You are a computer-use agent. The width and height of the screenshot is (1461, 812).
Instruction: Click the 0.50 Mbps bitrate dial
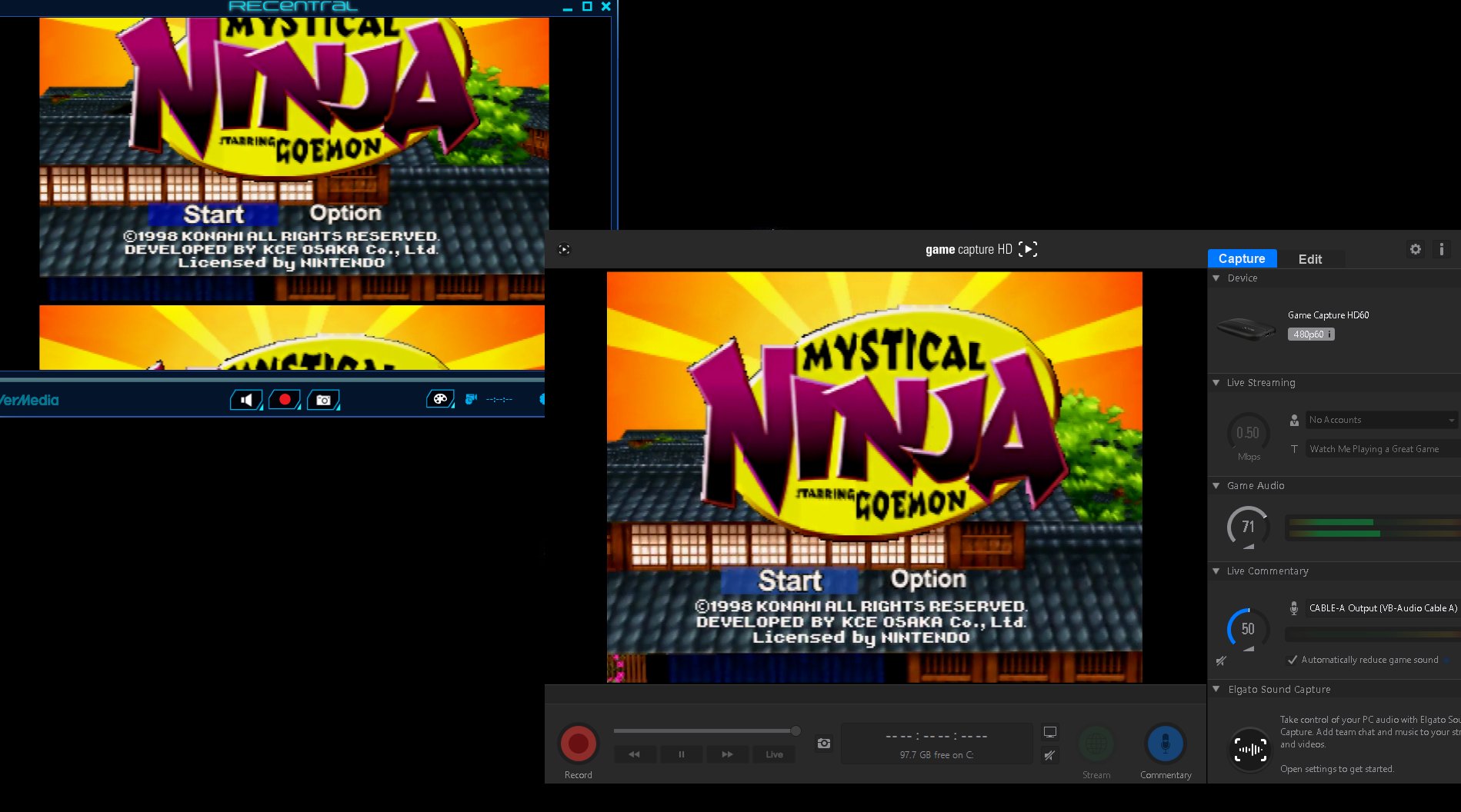click(x=1248, y=434)
